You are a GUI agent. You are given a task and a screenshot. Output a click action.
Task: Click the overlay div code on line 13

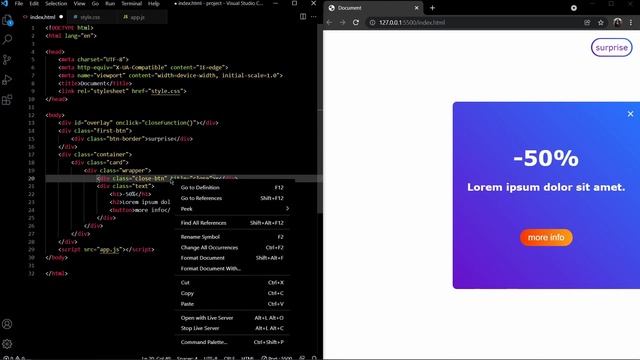point(138,123)
